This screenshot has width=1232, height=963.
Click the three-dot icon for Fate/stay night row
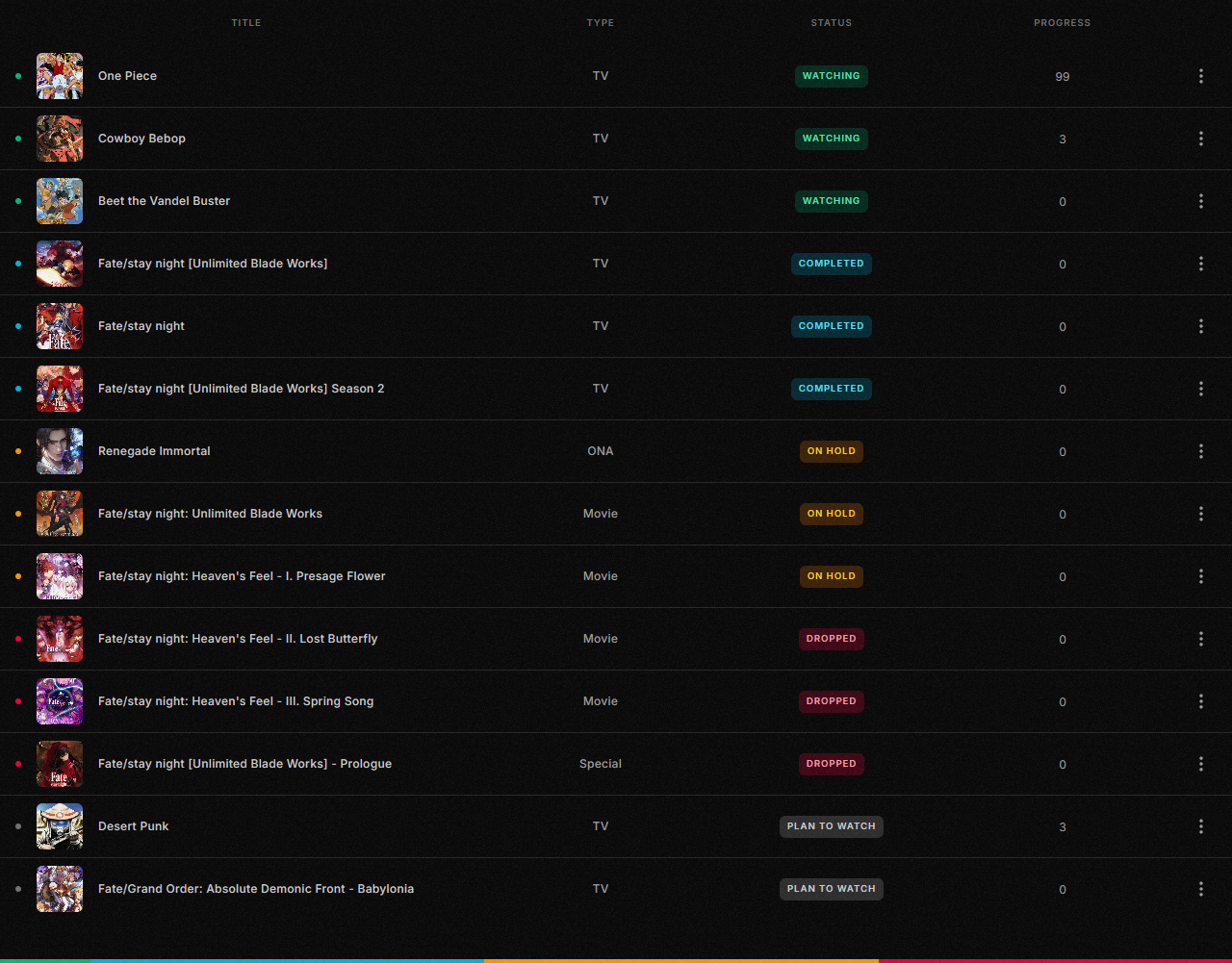(x=1200, y=326)
